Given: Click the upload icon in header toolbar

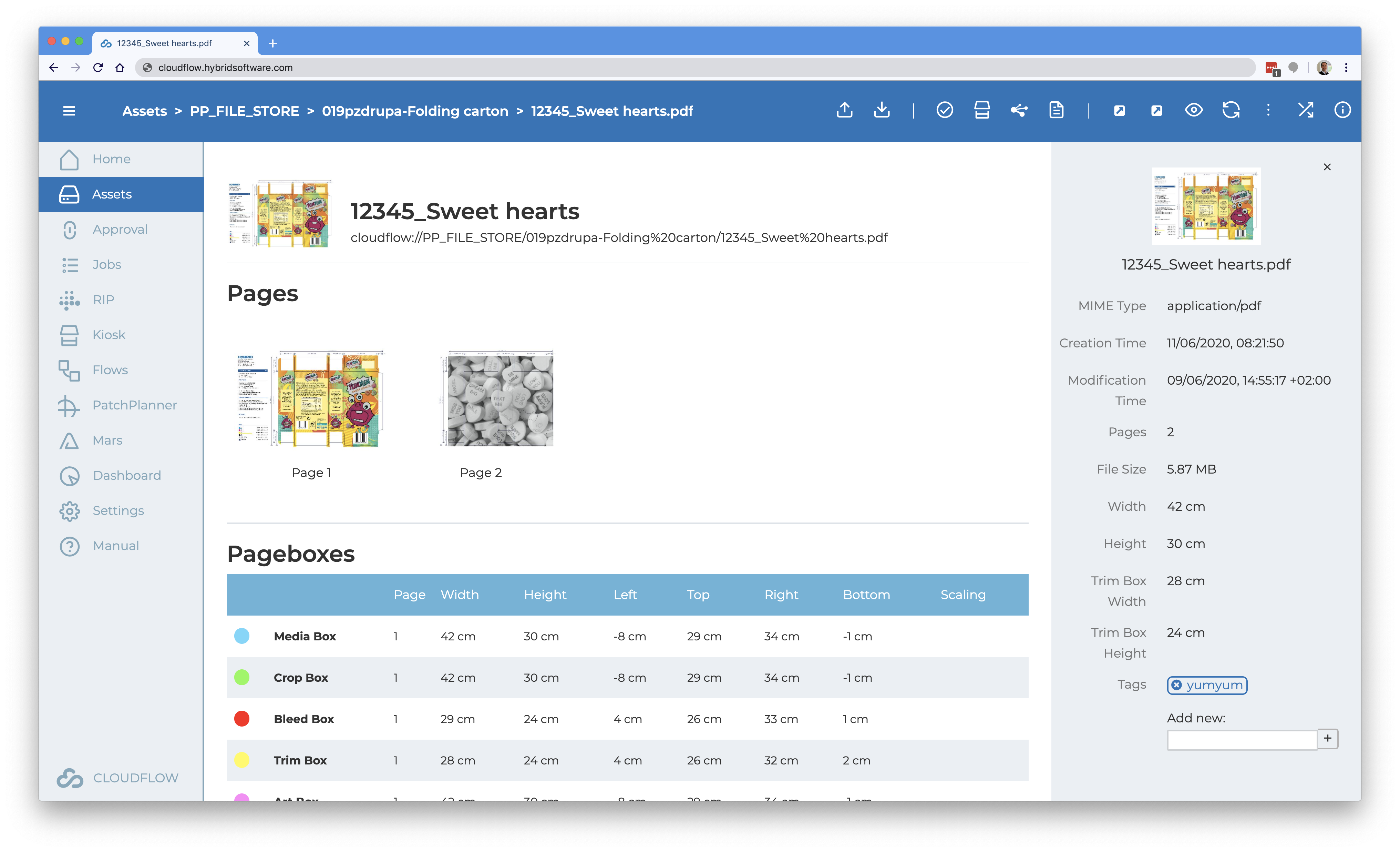Looking at the screenshot, I should click(844, 110).
